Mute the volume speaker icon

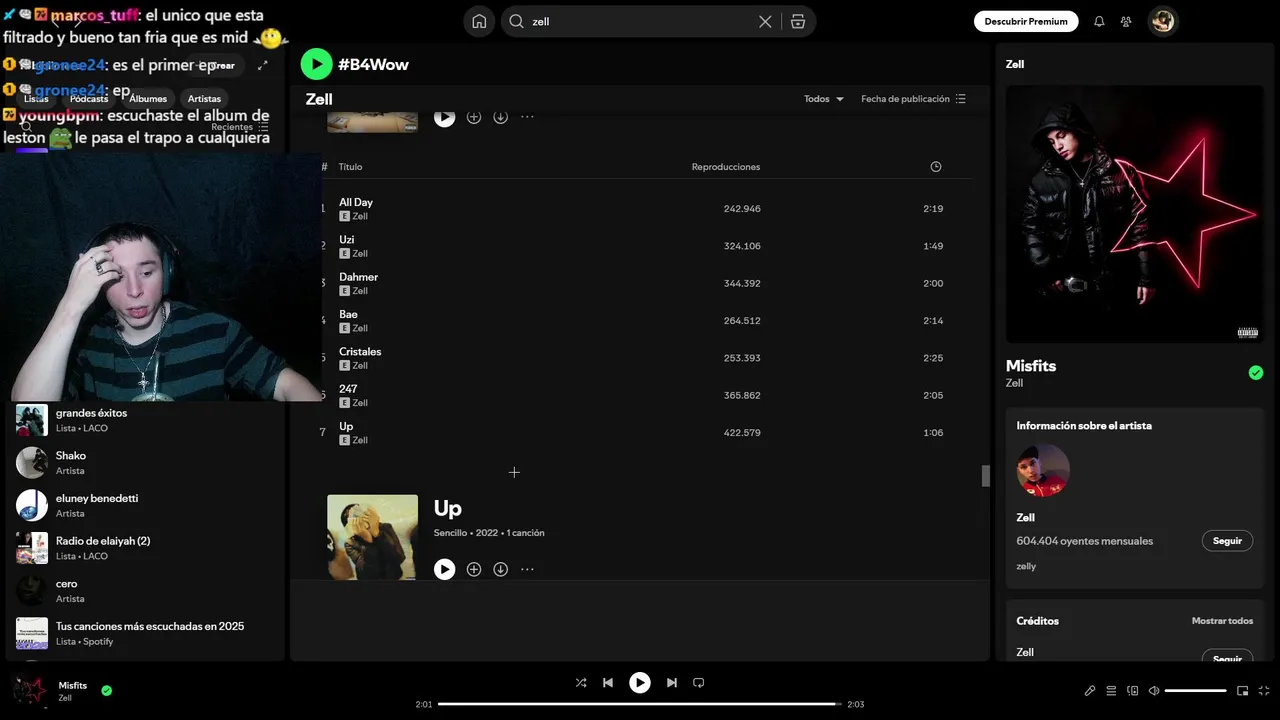coord(1154,691)
